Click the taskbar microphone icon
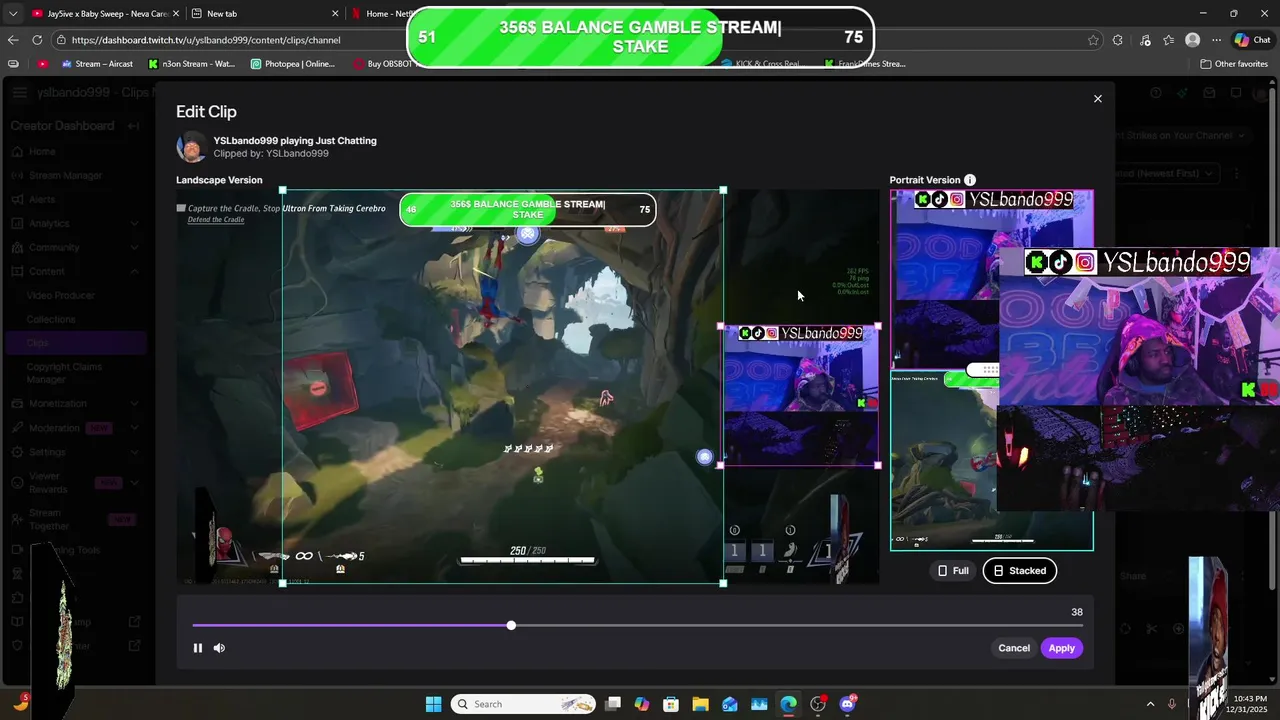The width and height of the screenshot is (1280, 720). click(1173, 704)
